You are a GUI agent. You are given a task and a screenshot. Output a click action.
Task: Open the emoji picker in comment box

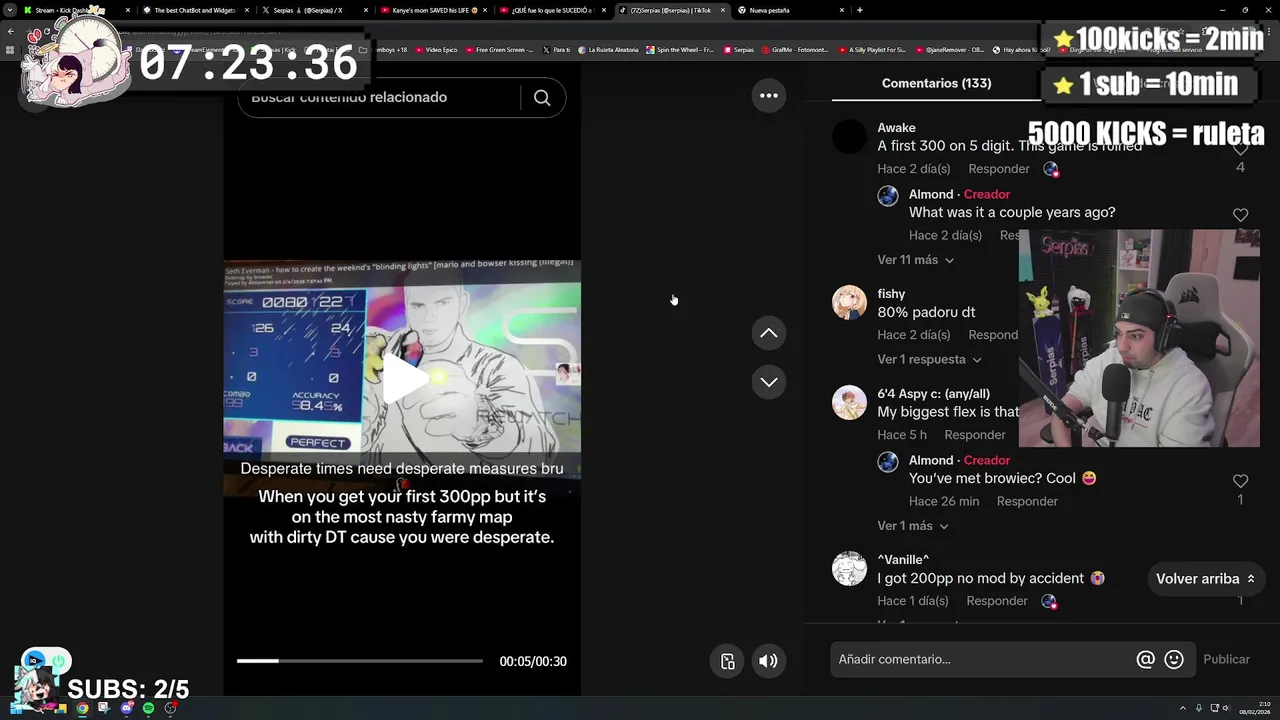pyautogui.click(x=1174, y=659)
